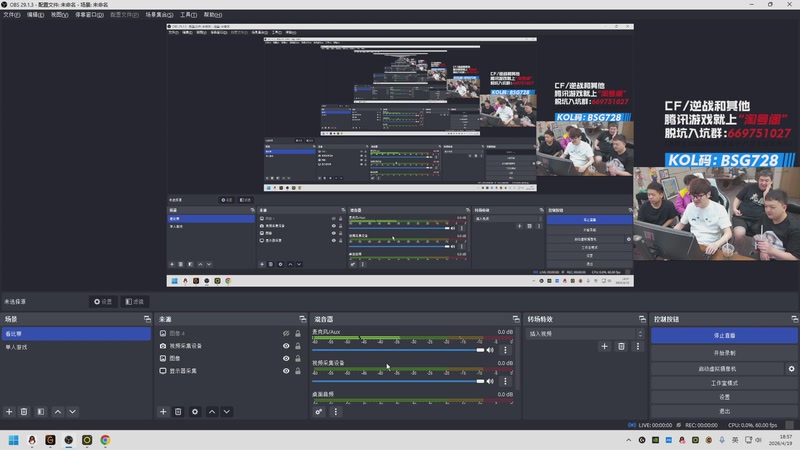Open the 文件 menu
Screen dimensions: 800x450
(12, 15)
